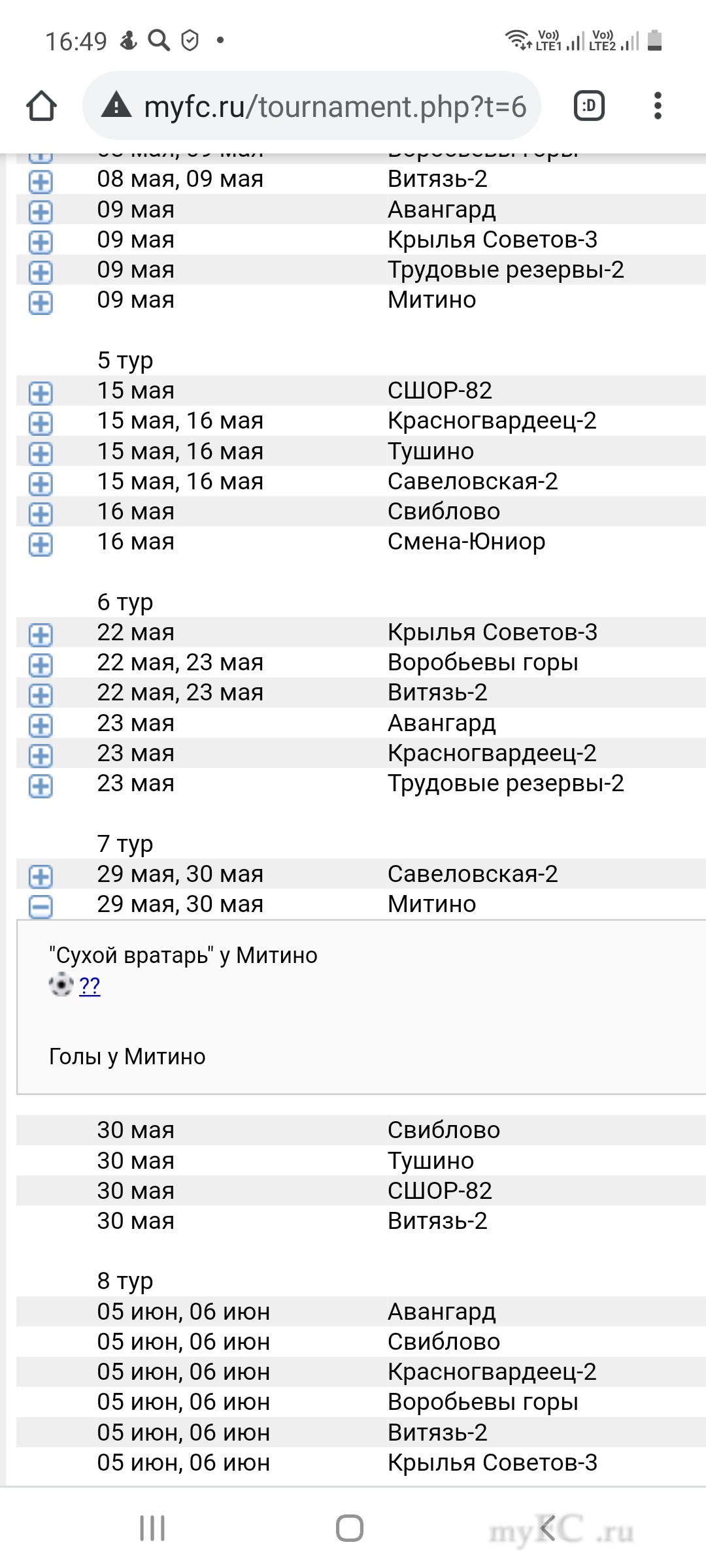706x1568 pixels.
Task: Click the ?? goalkeeper link
Action: [90, 985]
